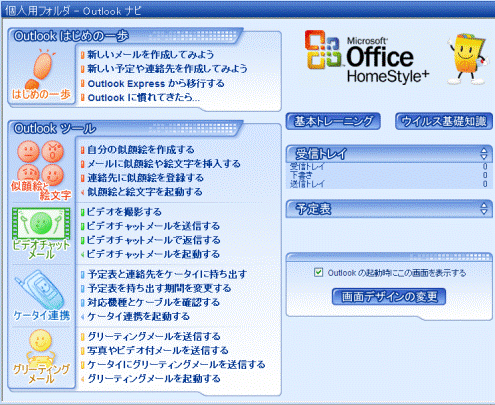Viewport: 495px width, 405px height.
Task: Select ビデオチャットメールで返信する link
Action: (x=153, y=240)
